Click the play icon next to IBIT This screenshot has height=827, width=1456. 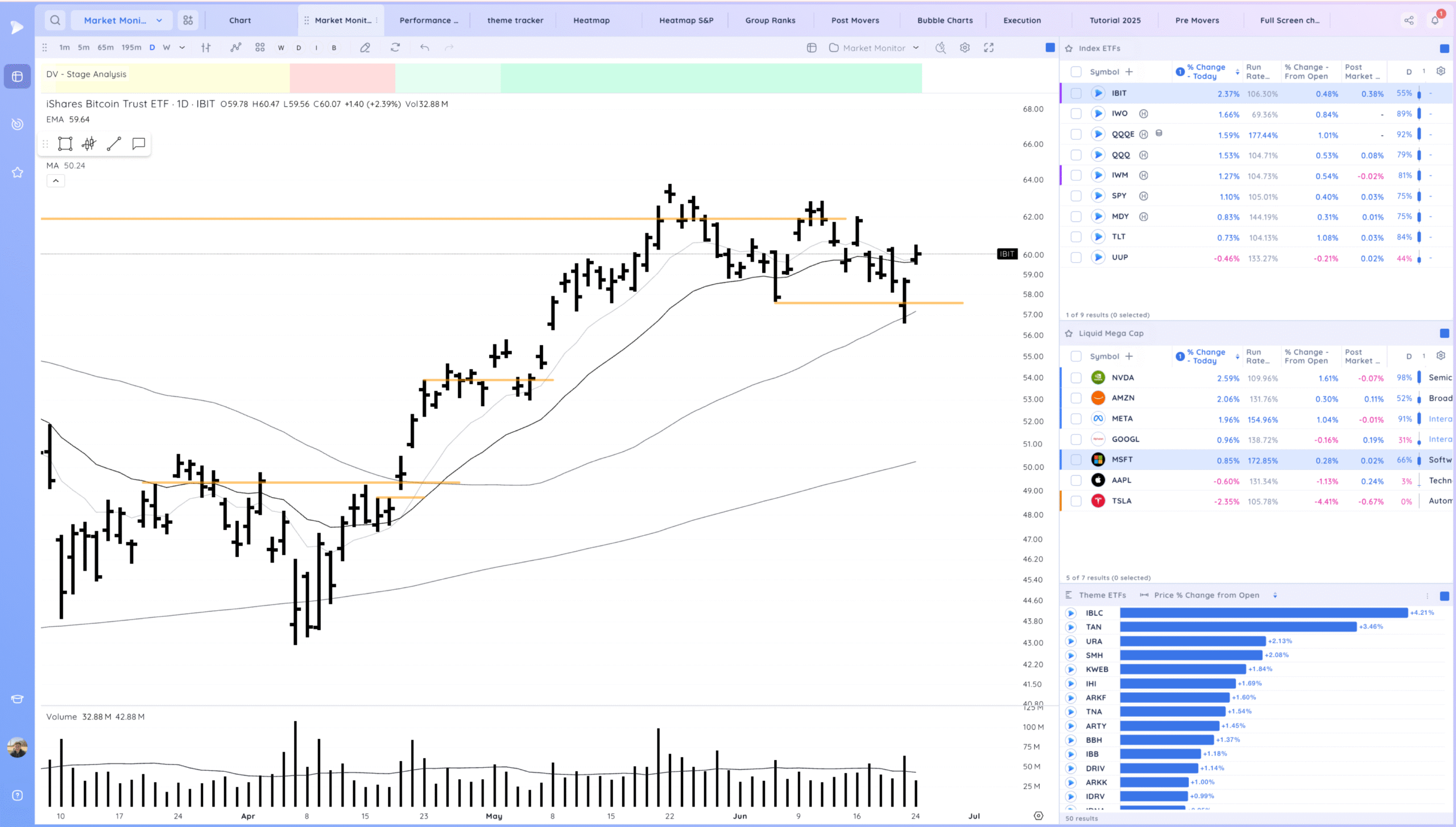coord(1098,93)
